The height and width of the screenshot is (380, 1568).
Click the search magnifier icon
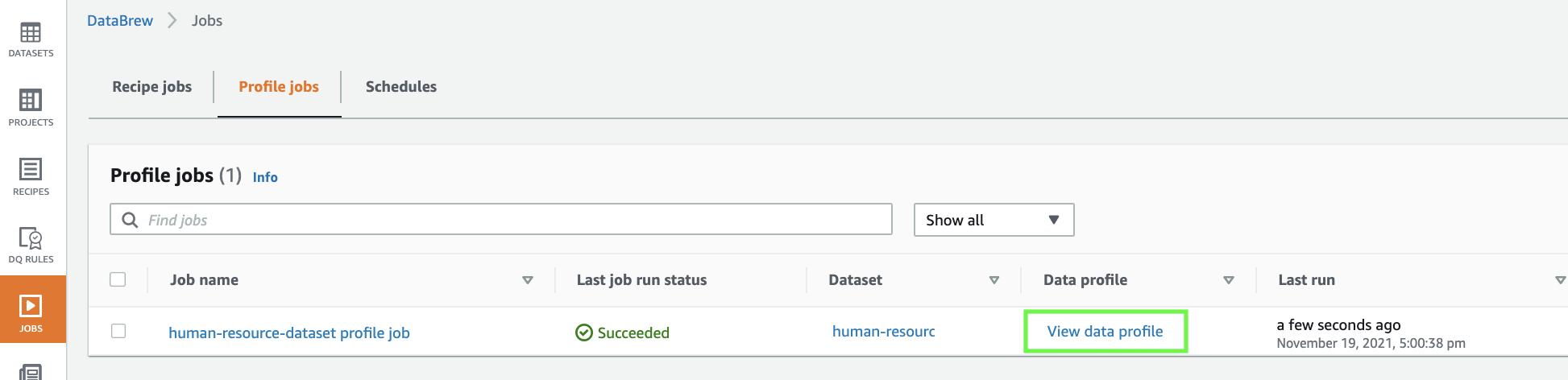coord(130,220)
